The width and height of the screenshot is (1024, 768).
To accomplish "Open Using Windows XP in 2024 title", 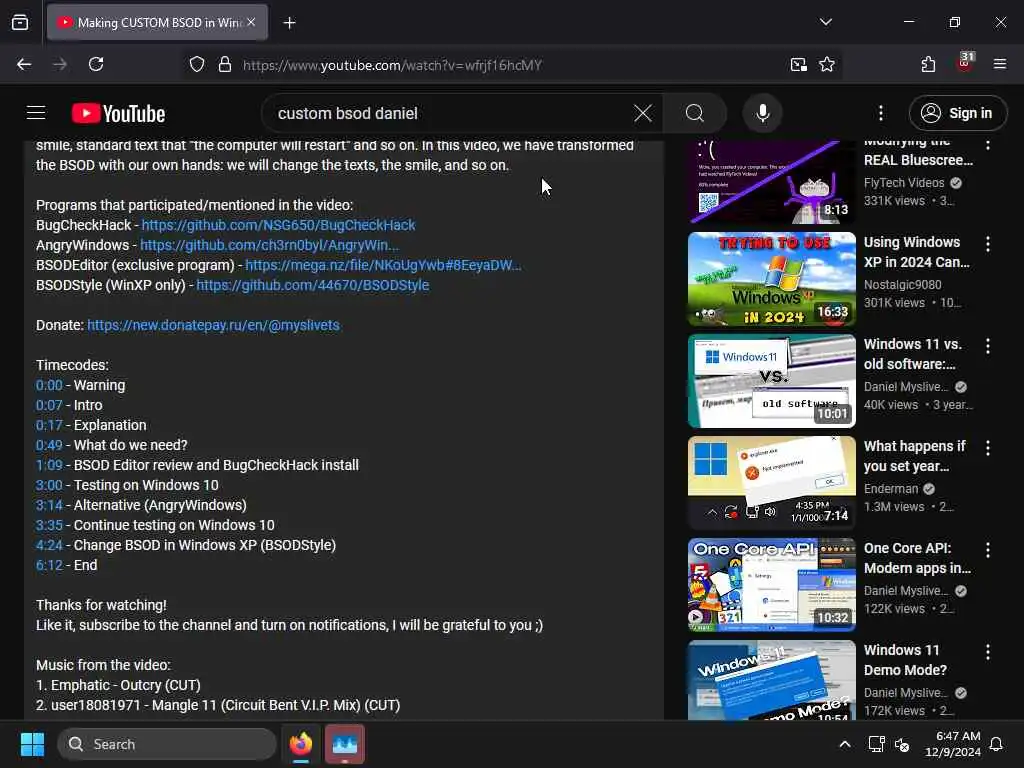I will tap(917, 252).
